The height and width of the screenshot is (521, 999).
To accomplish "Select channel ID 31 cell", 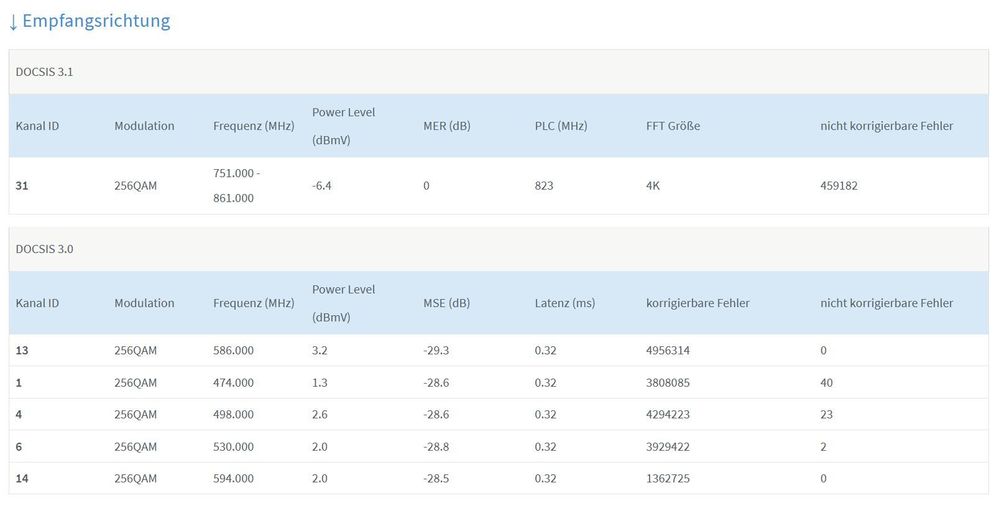I will point(22,186).
